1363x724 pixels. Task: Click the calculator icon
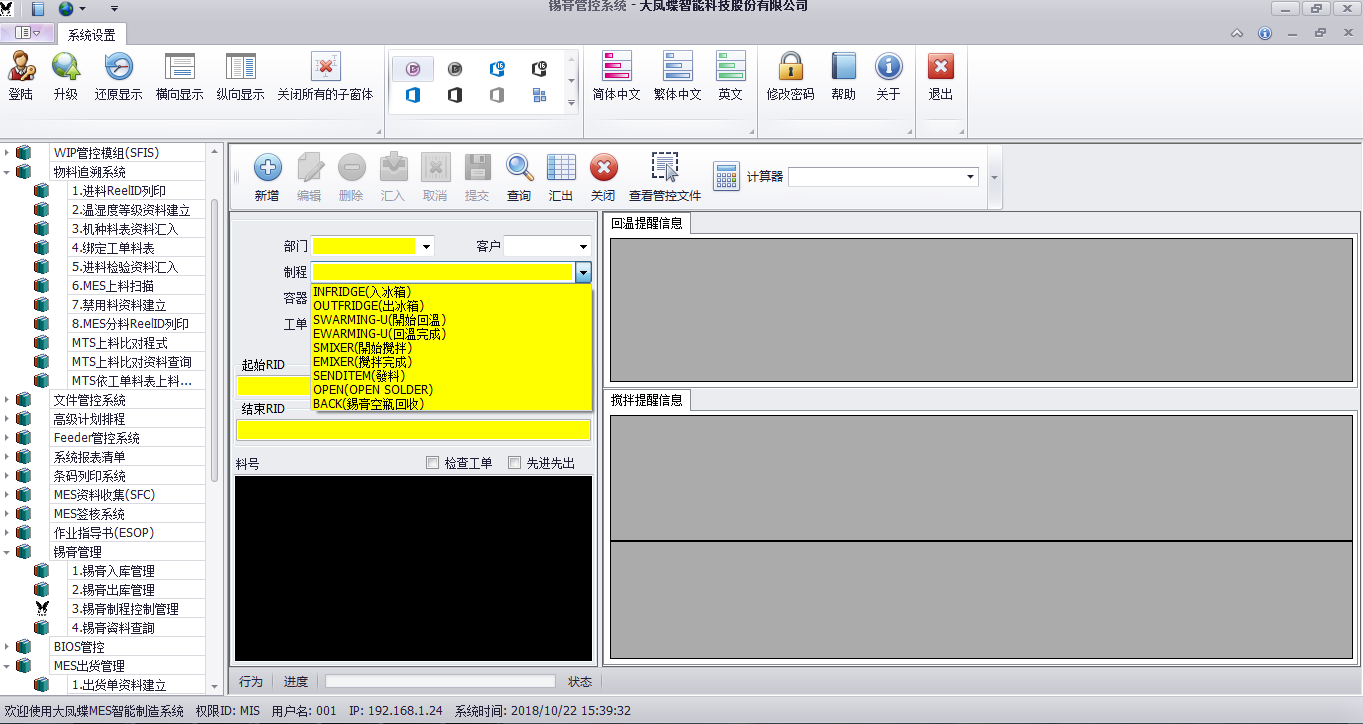(726, 177)
